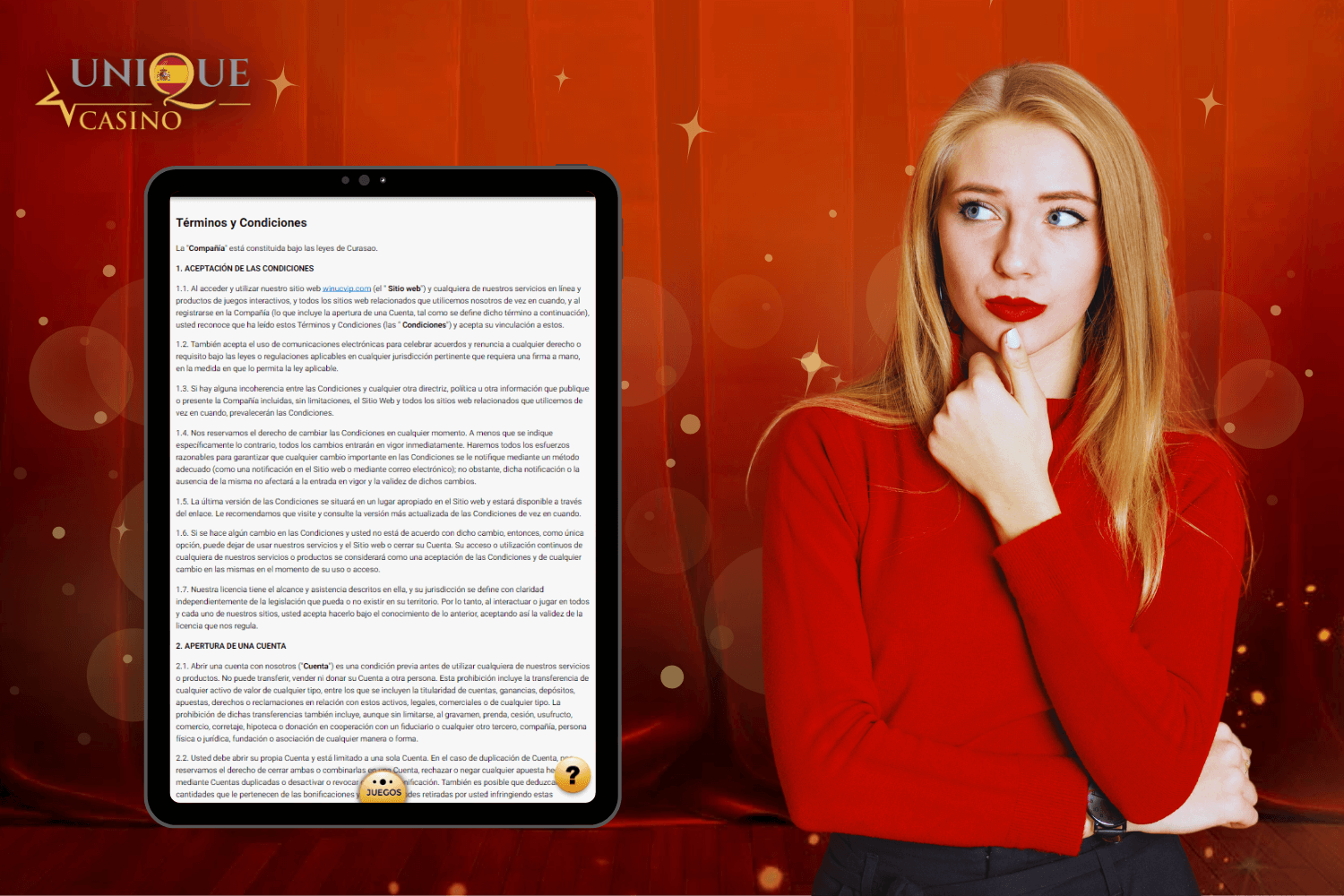Screen dimensions: 1344x896
Task: Select heading 2. APERTURA DE UNA CUENTA
Action: (x=231, y=646)
